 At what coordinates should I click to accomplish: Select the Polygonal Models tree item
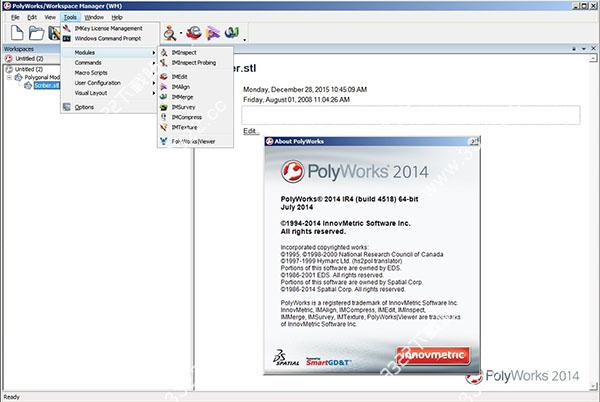click(42, 77)
